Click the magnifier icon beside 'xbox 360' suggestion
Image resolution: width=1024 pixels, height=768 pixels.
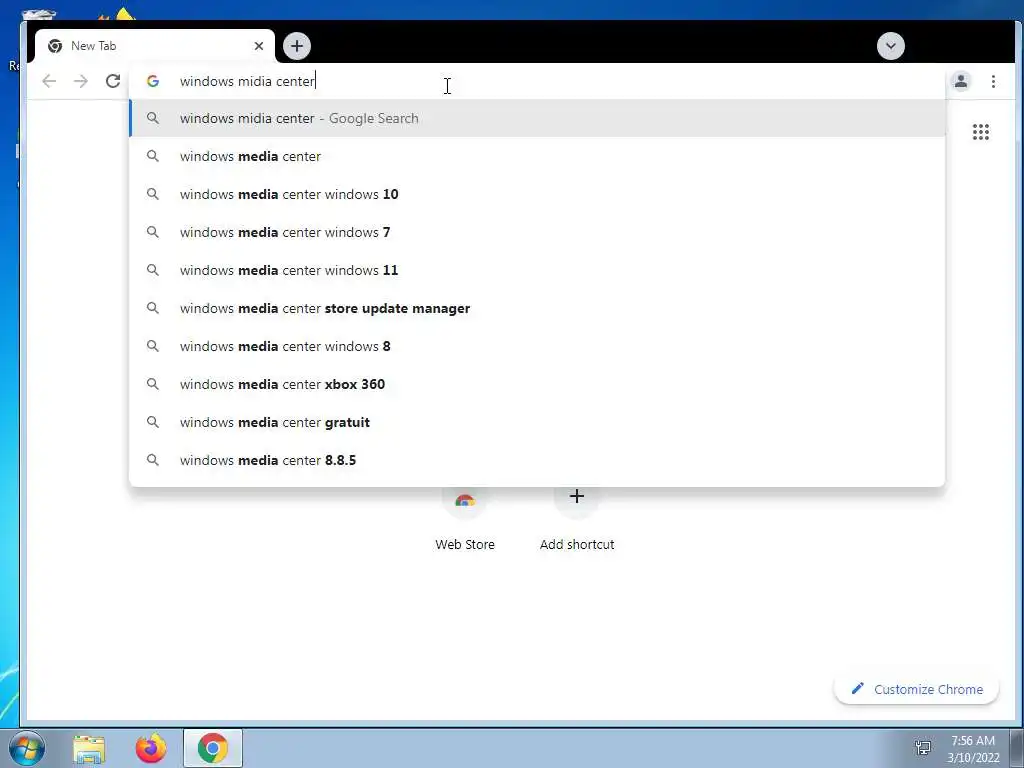coord(152,384)
